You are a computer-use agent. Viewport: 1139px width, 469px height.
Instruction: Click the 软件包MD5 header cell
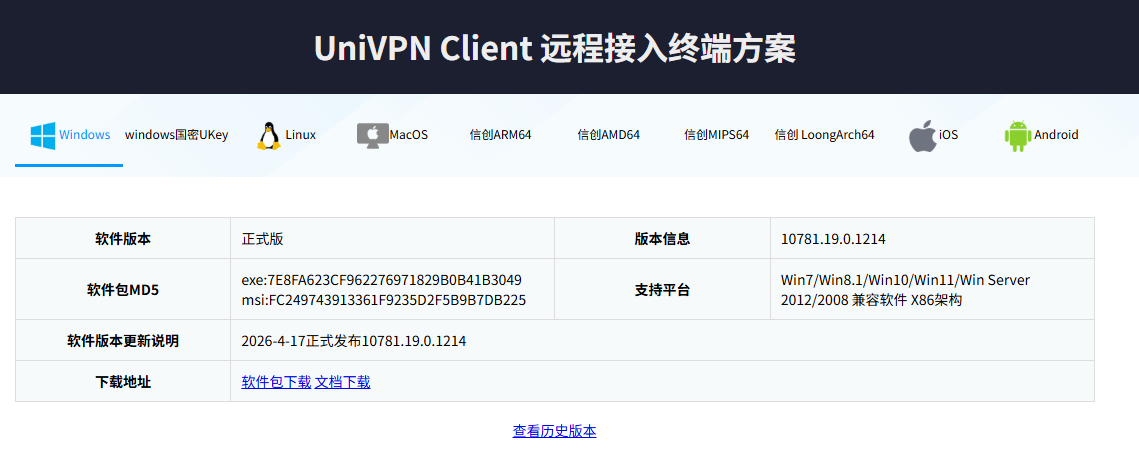point(123,290)
